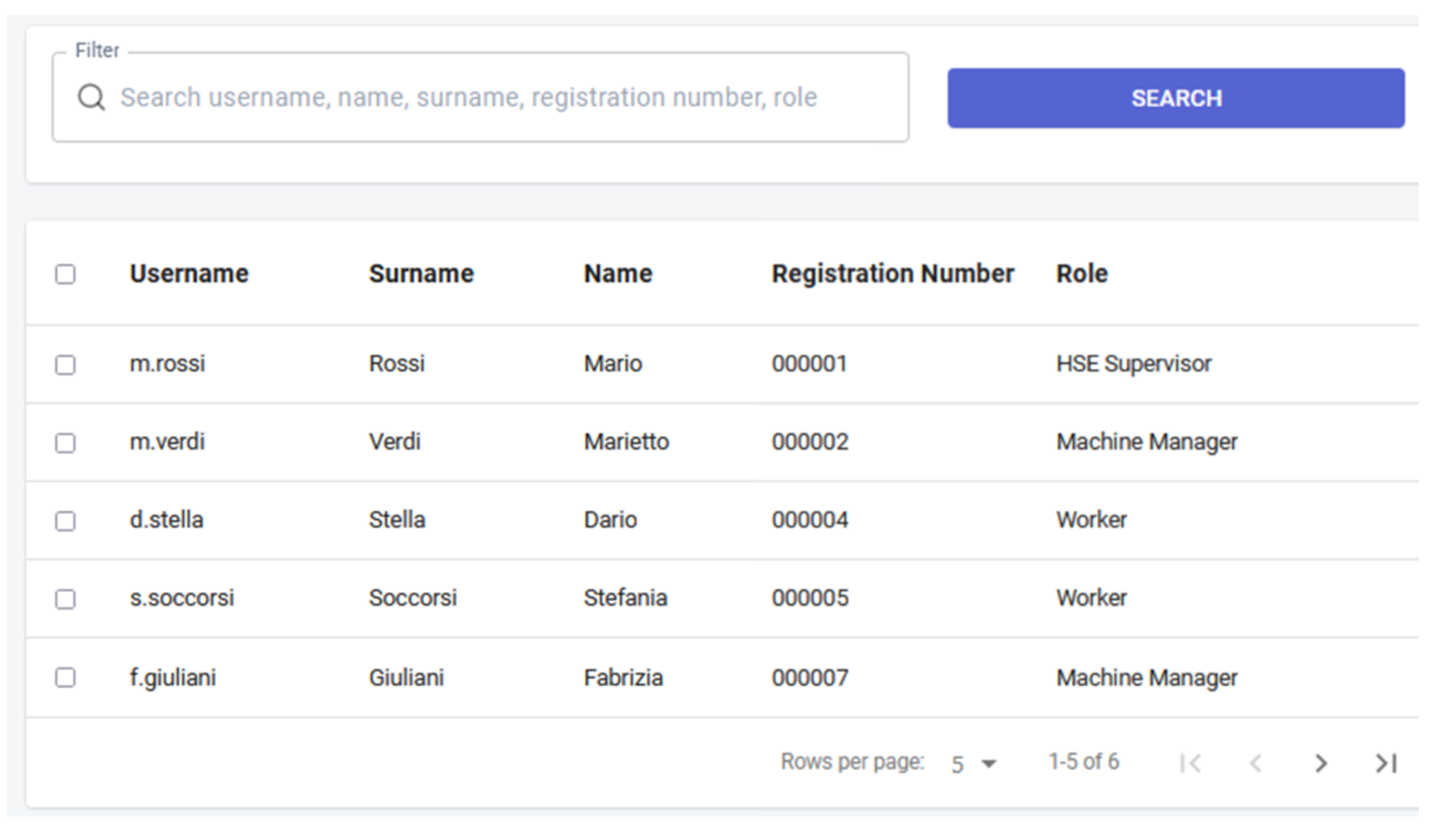The width and height of the screenshot is (1456, 832).
Task: Select the m.verdi row checkbox
Action: click(65, 442)
